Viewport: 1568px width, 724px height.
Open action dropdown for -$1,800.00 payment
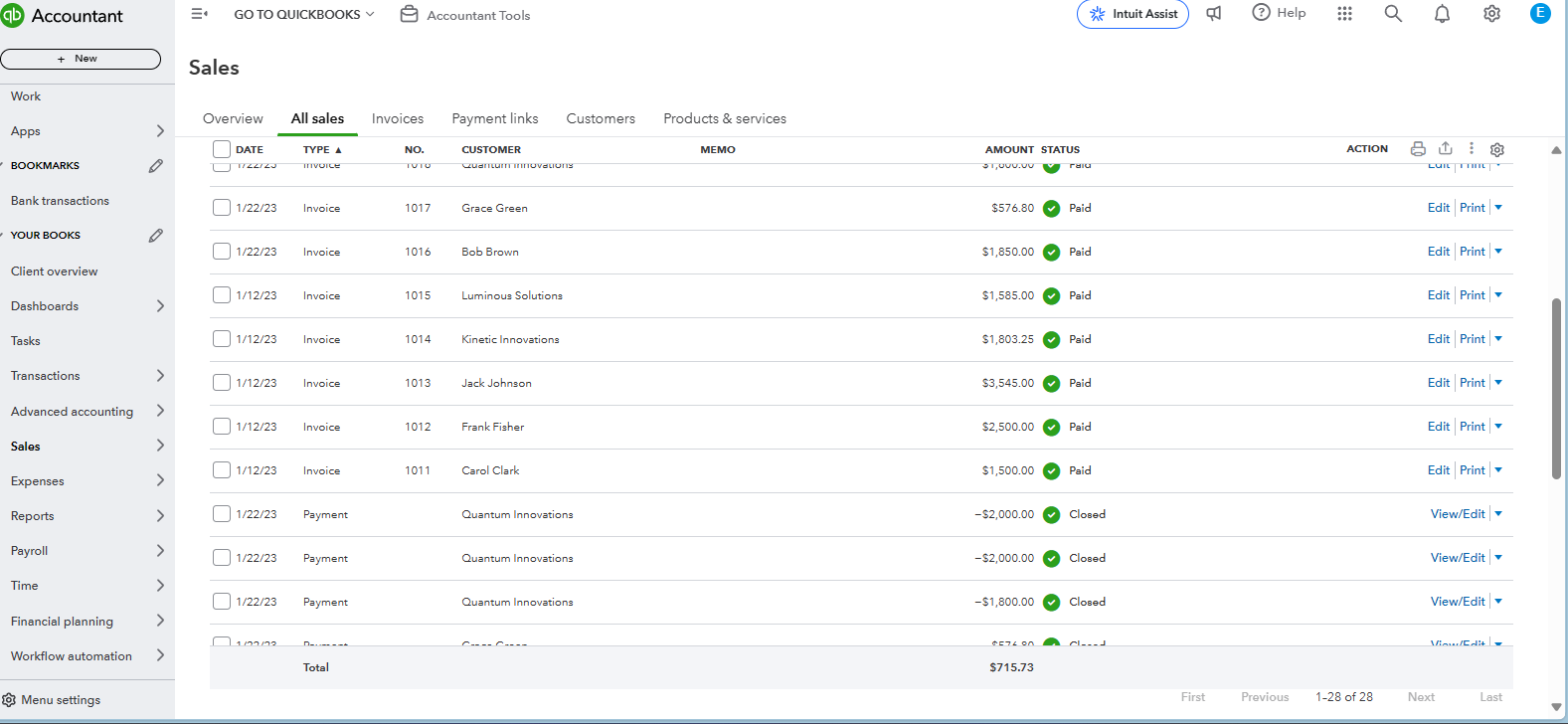[x=1498, y=602]
